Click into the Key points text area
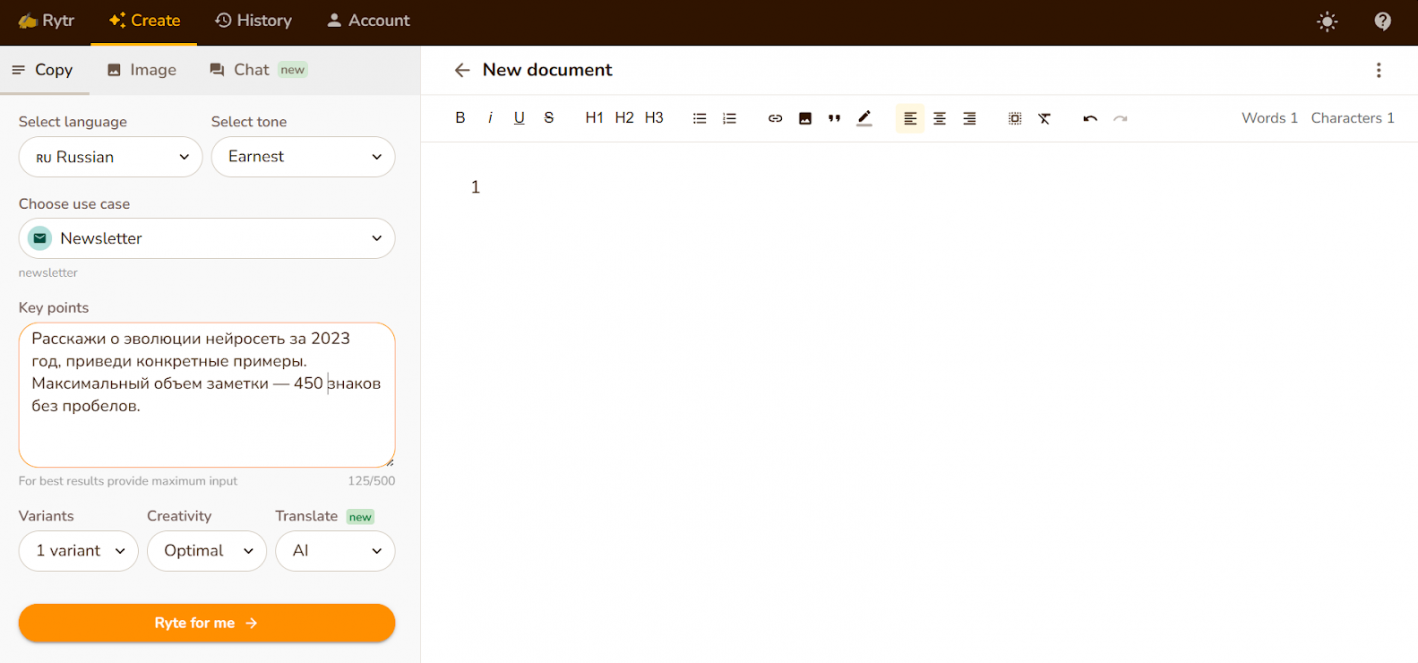Screen dimensions: 1418x663 tap(207, 395)
